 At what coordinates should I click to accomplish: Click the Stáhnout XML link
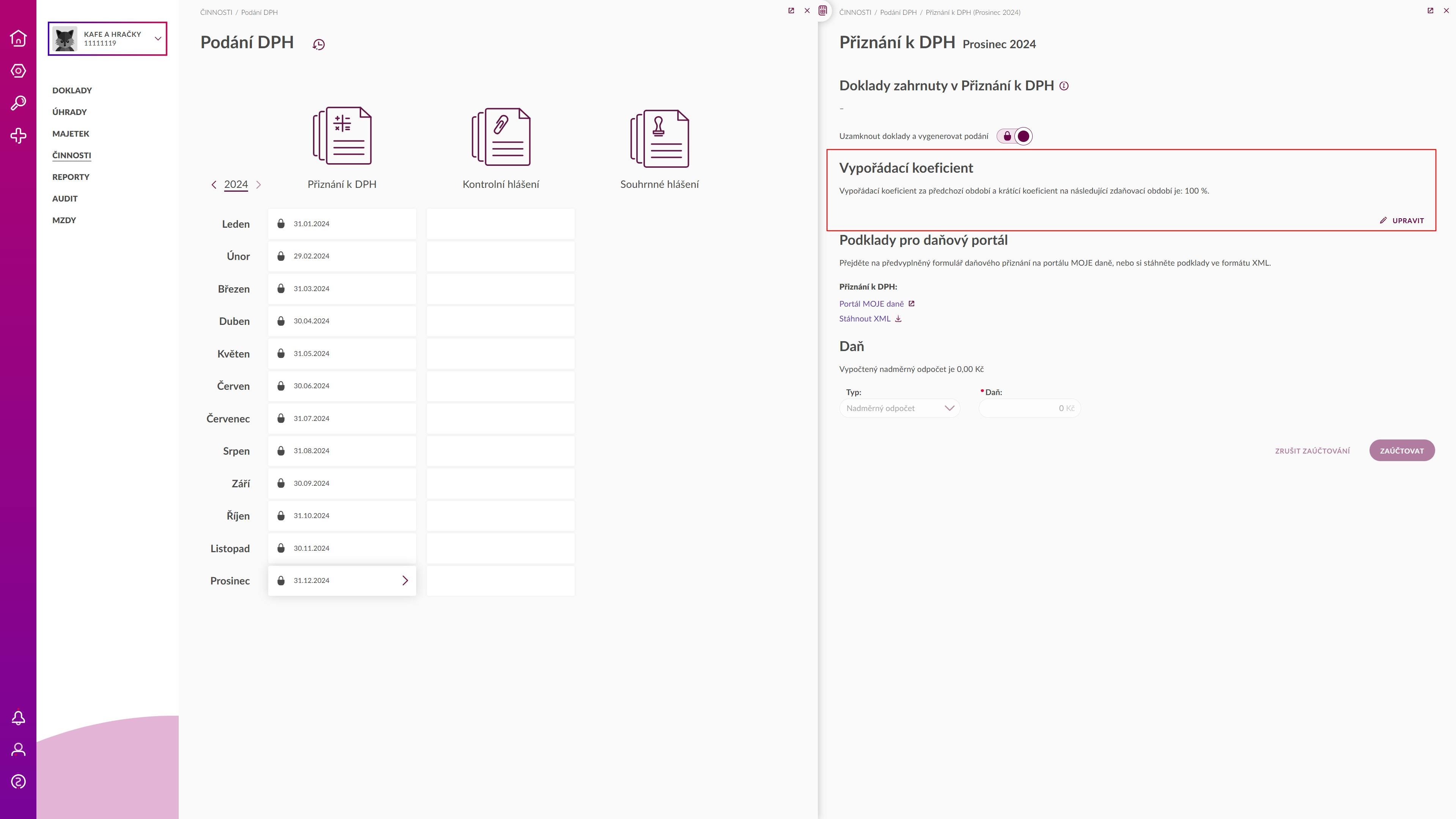pyautogui.click(x=865, y=319)
